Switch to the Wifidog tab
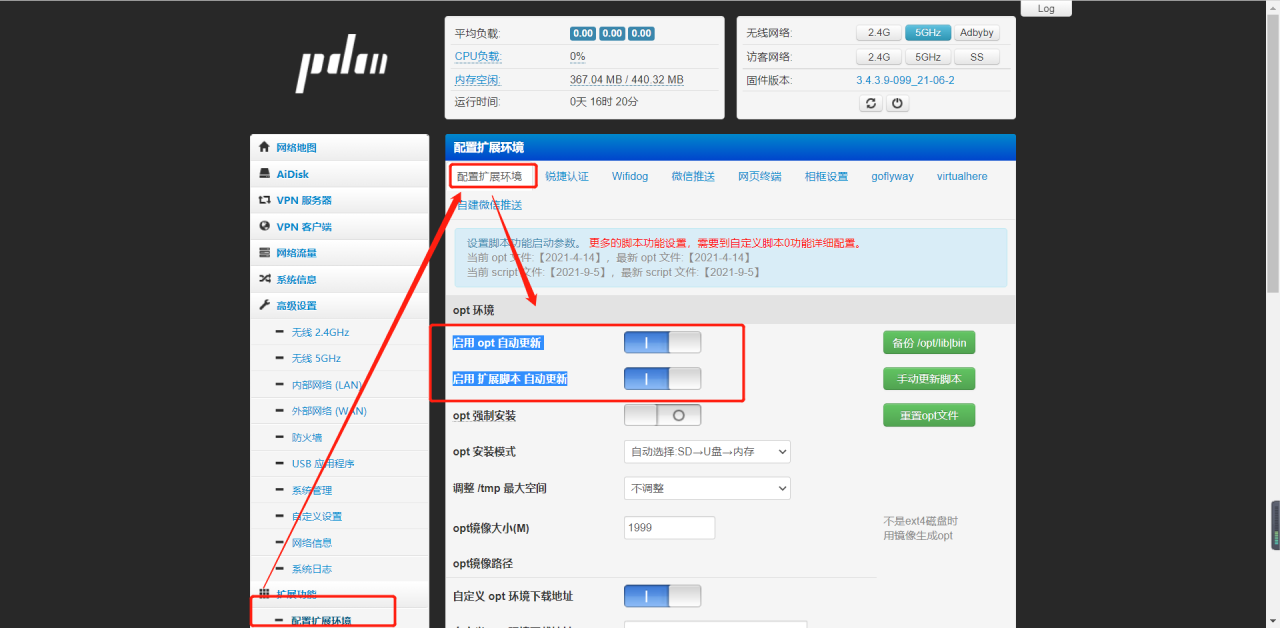 pyautogui.click(x=630, y=177)
